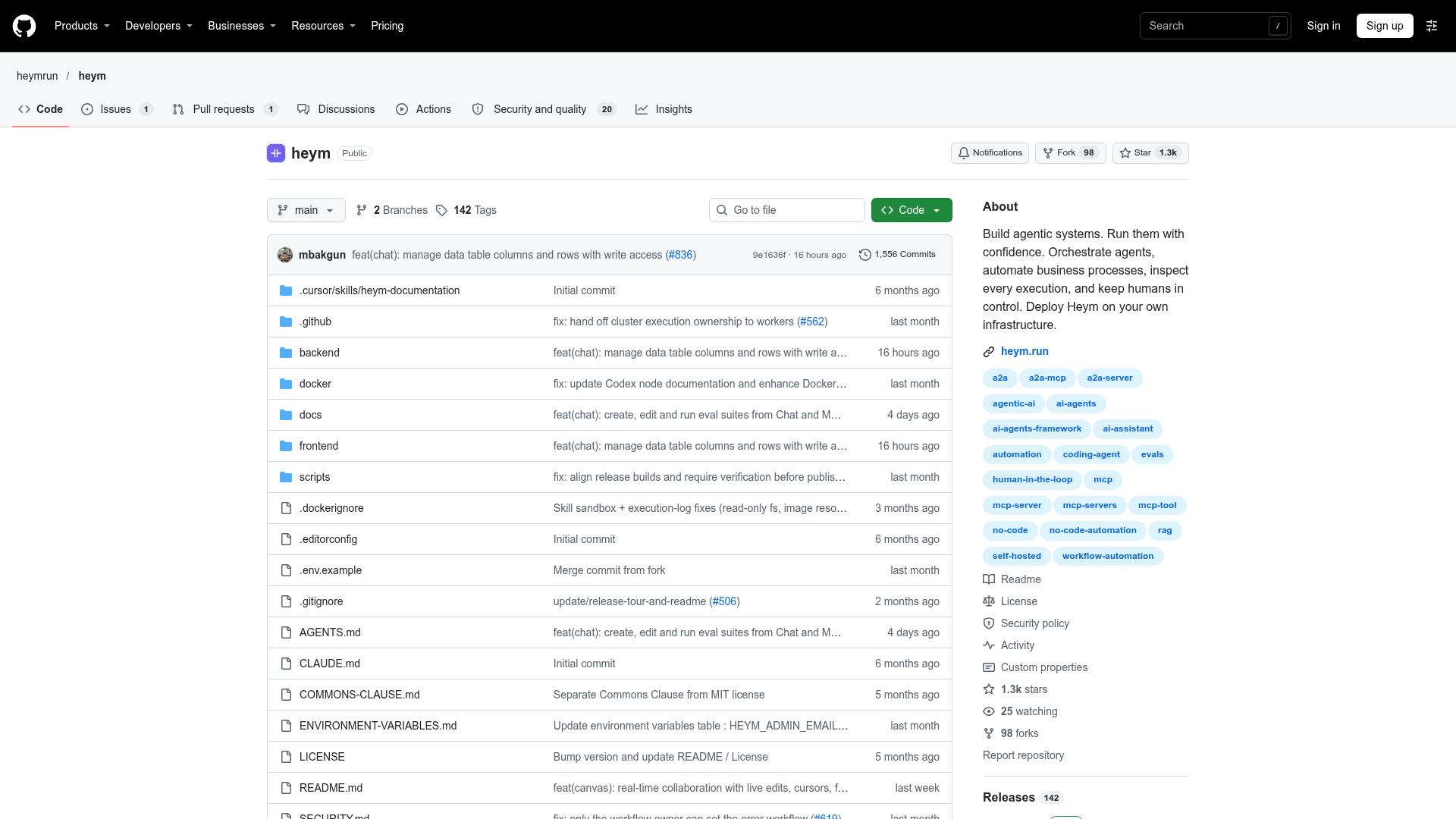Click the folder icon for docker
The image size is (1456, 819).
[x=286, y=384]
